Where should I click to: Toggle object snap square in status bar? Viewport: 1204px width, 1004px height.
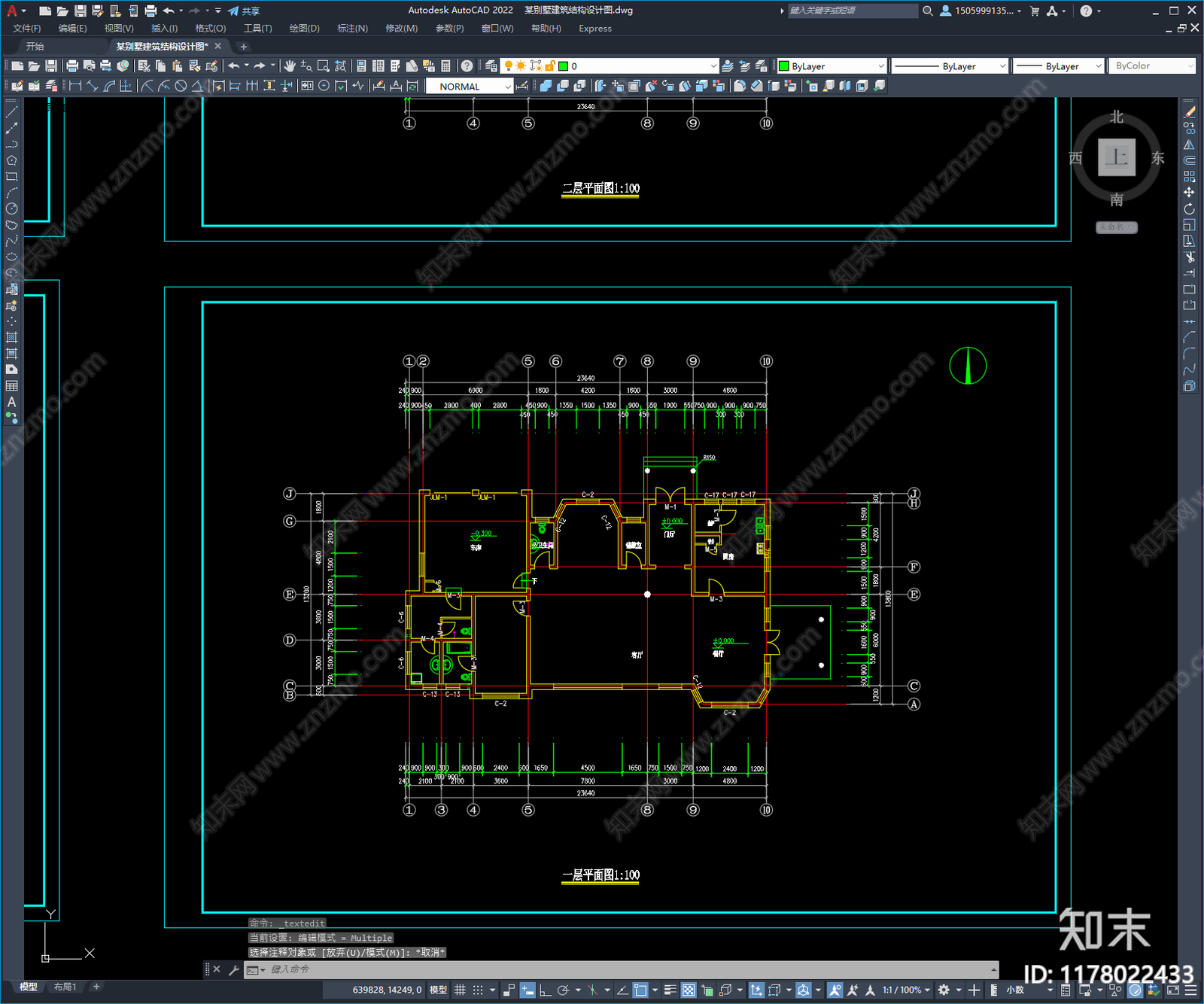pyautogui.click(x=640, y=990)
